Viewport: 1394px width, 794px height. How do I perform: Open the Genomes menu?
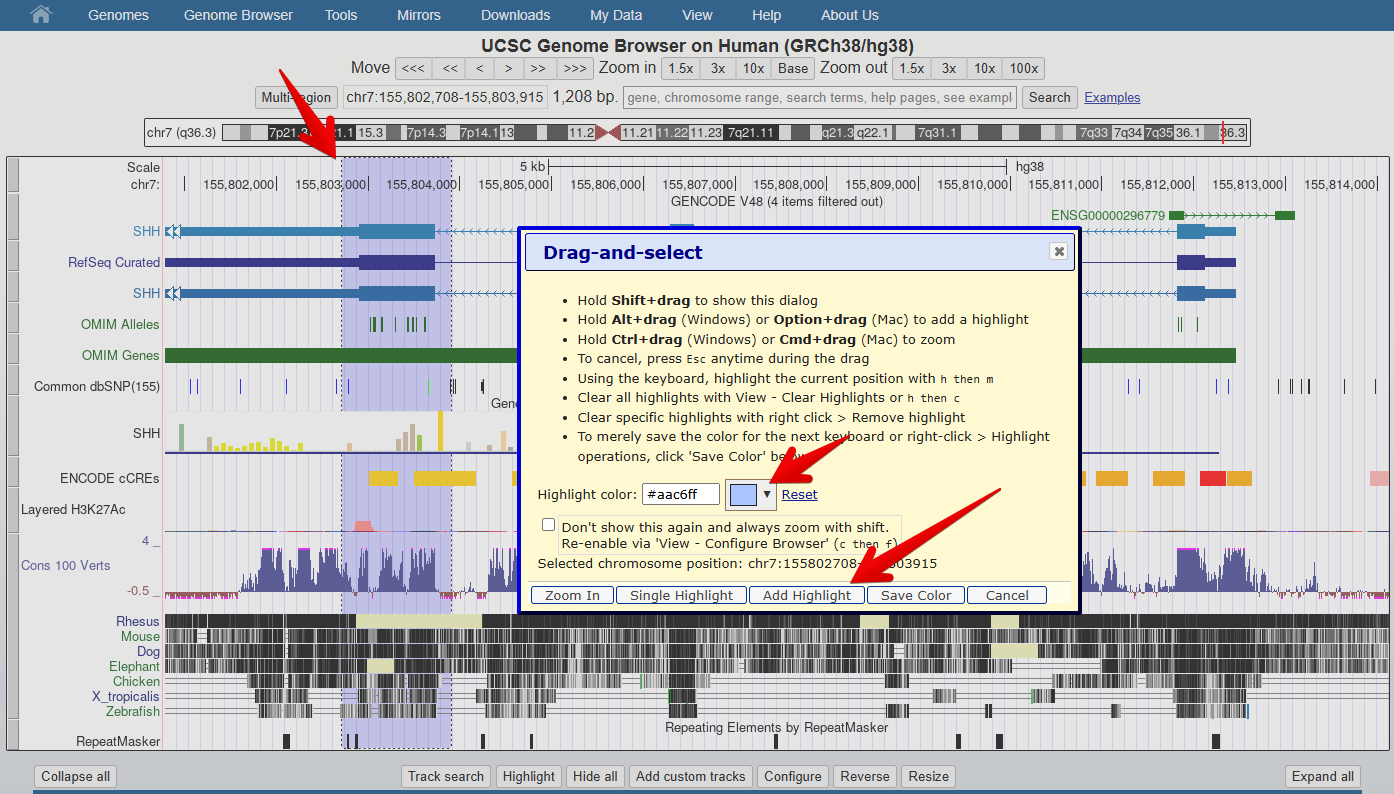coord(118,15)
